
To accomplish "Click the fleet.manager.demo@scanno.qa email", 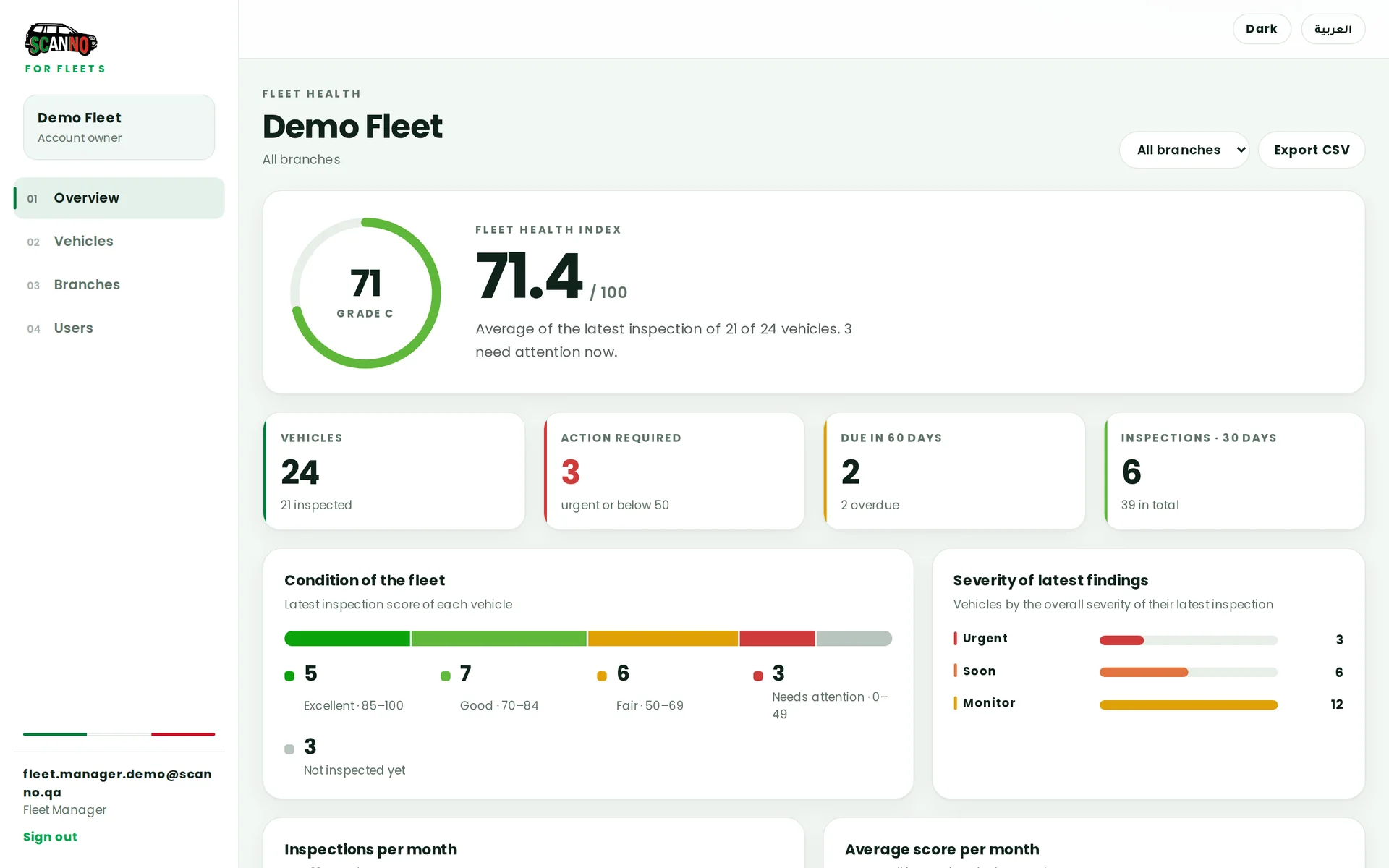I will pyautogui.click(x=117, y=783).
